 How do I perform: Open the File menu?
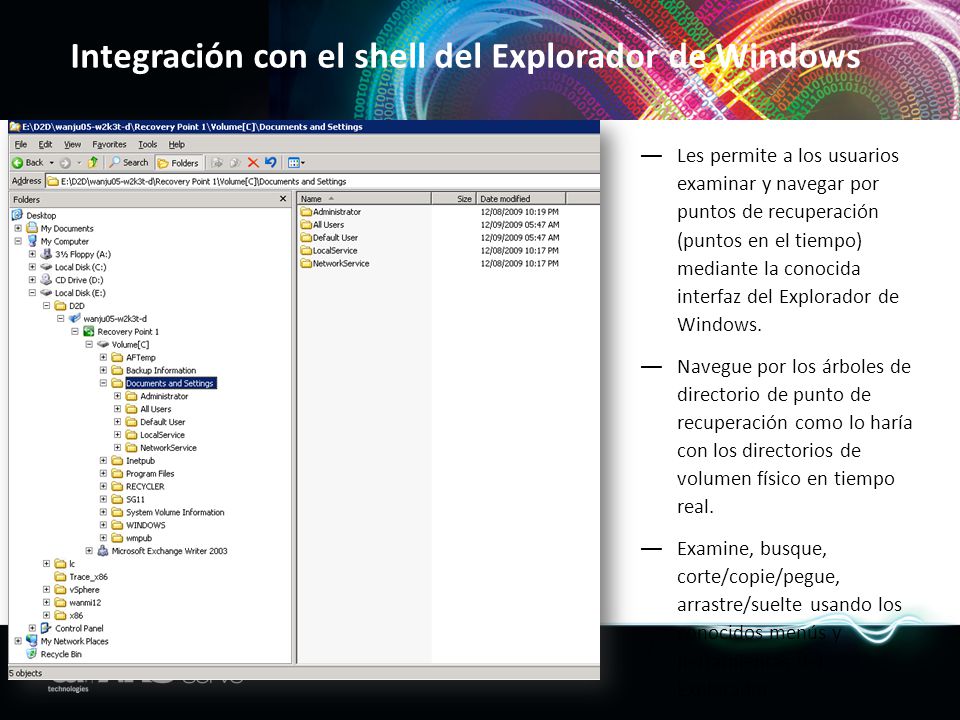point(21,144)
